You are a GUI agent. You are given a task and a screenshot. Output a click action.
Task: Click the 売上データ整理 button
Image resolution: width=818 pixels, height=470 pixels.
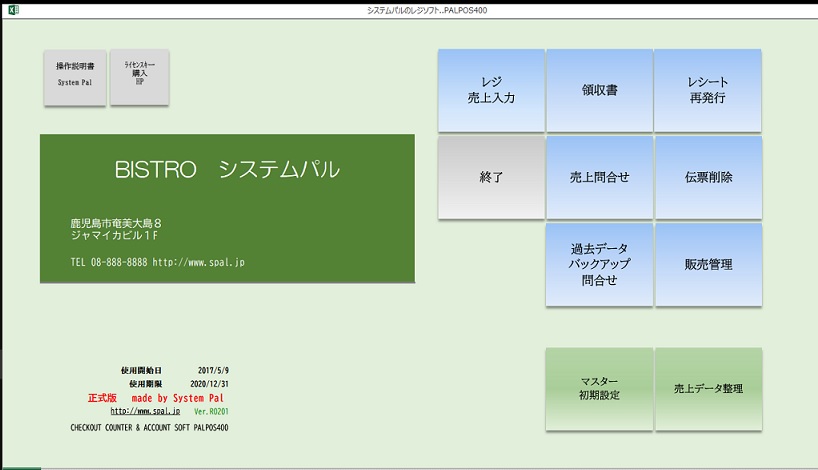tap(708, 389)
